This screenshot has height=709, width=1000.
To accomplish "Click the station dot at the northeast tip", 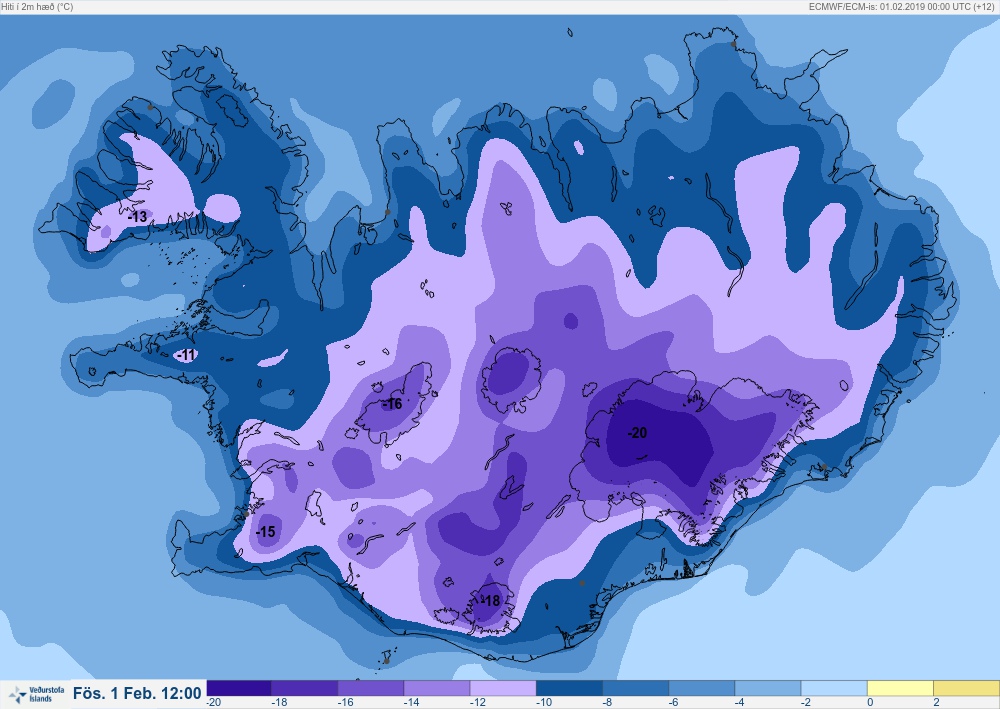I will click(x=733, y=44).
